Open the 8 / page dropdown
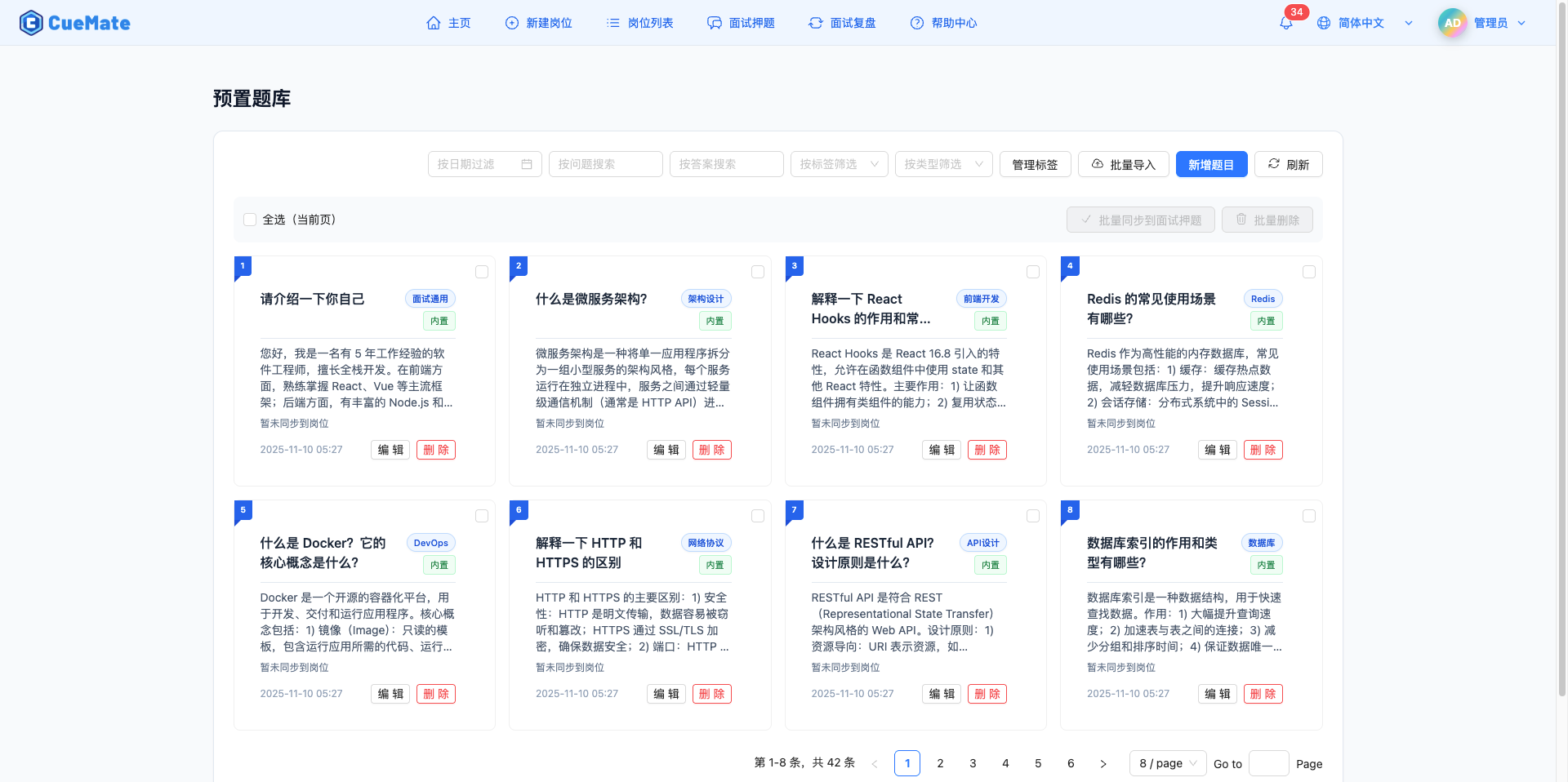Viewport: 1568px width, 782px height. click(1167, 763)
